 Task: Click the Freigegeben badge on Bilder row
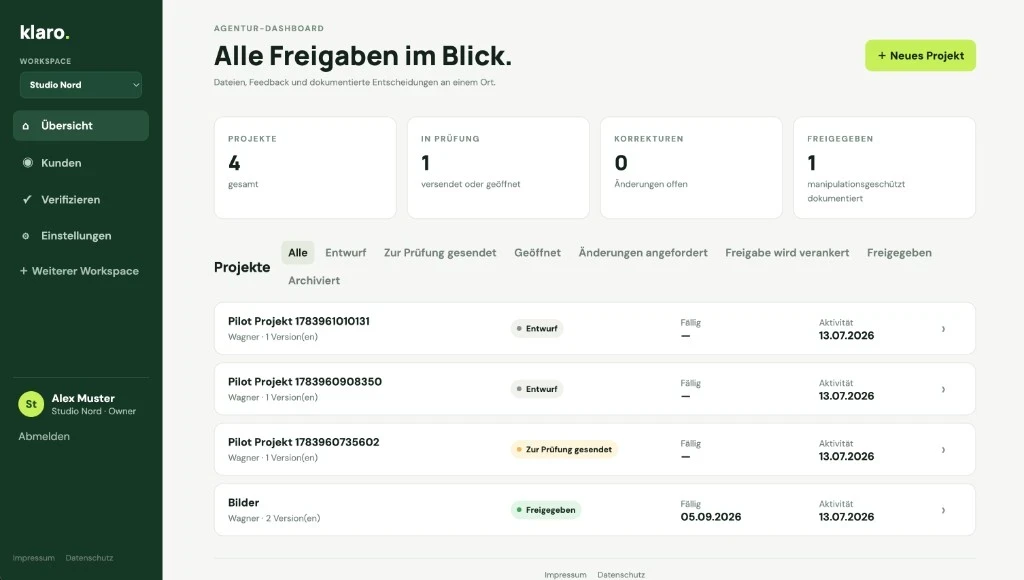(x=546, y=510)
